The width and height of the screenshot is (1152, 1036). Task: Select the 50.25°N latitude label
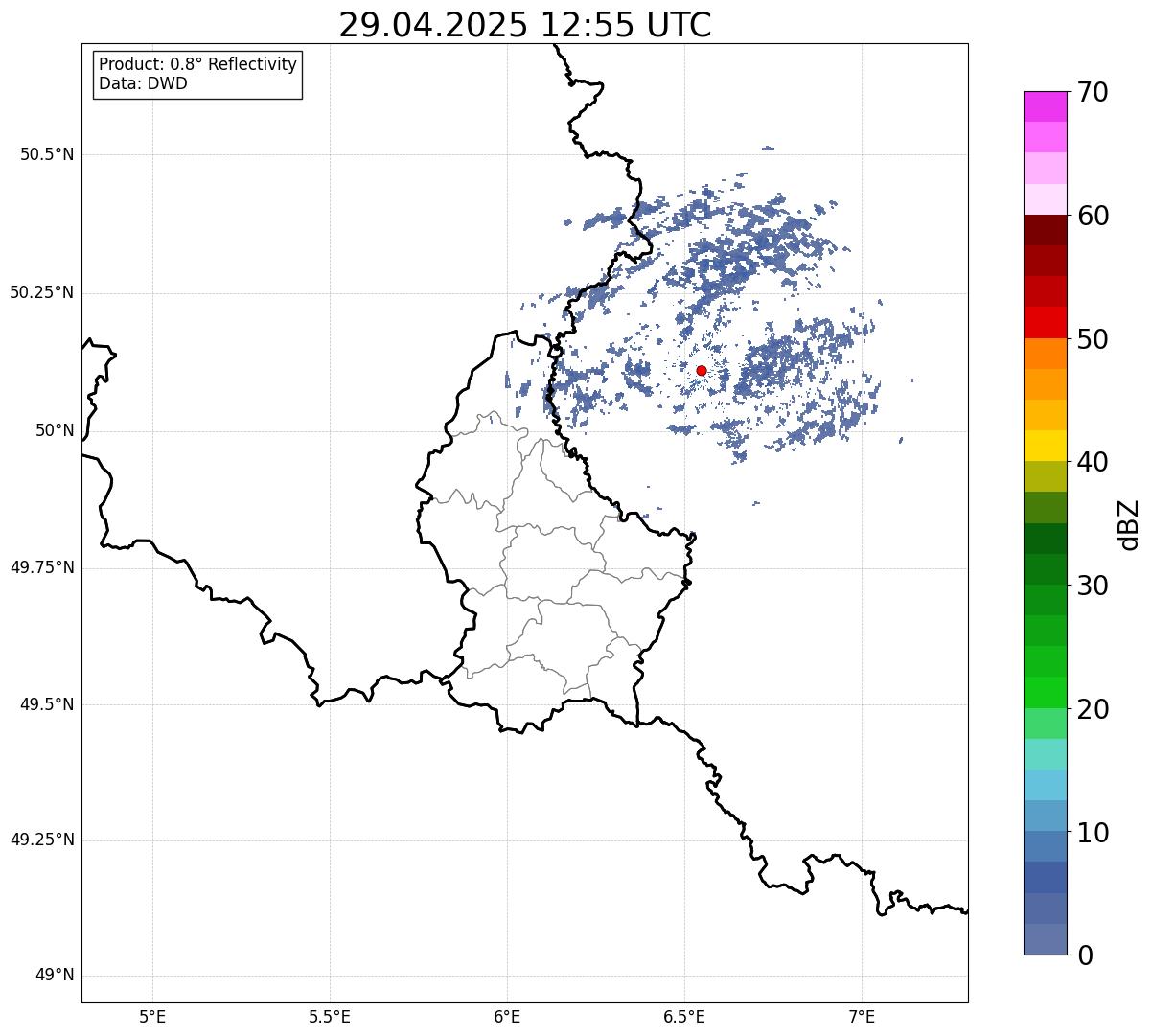click(x=41, y=292)
